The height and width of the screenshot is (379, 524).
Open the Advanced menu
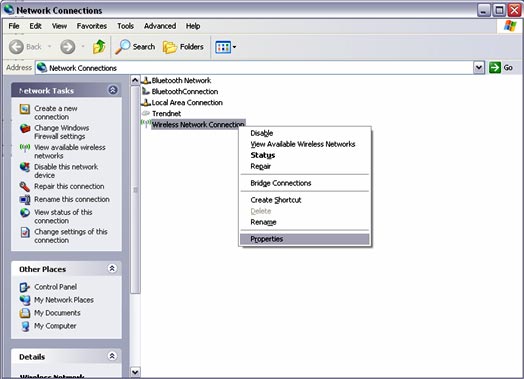pos(160,26)
